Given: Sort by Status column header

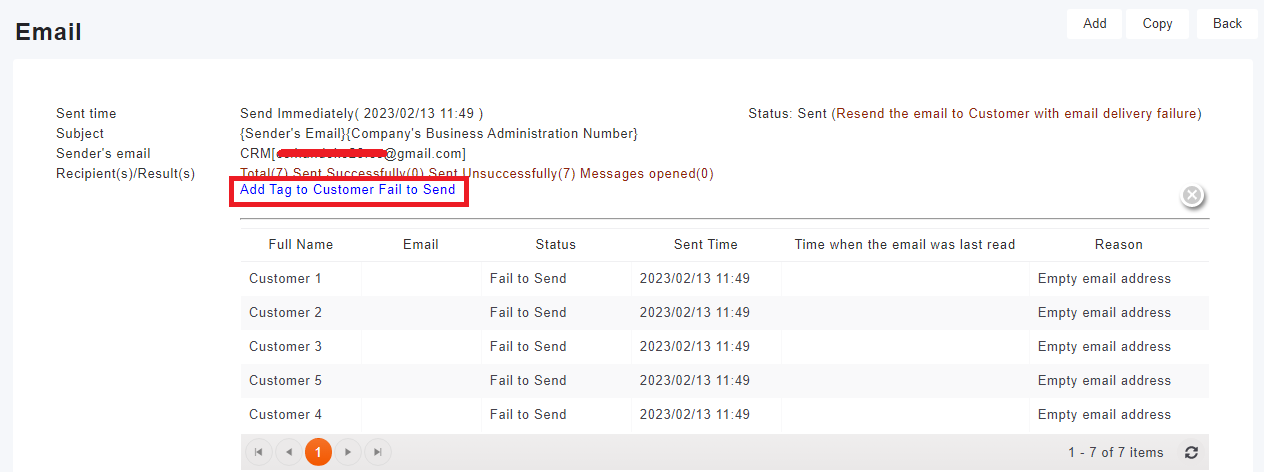Looking at the screenshot, I should (x=556, y=244).
